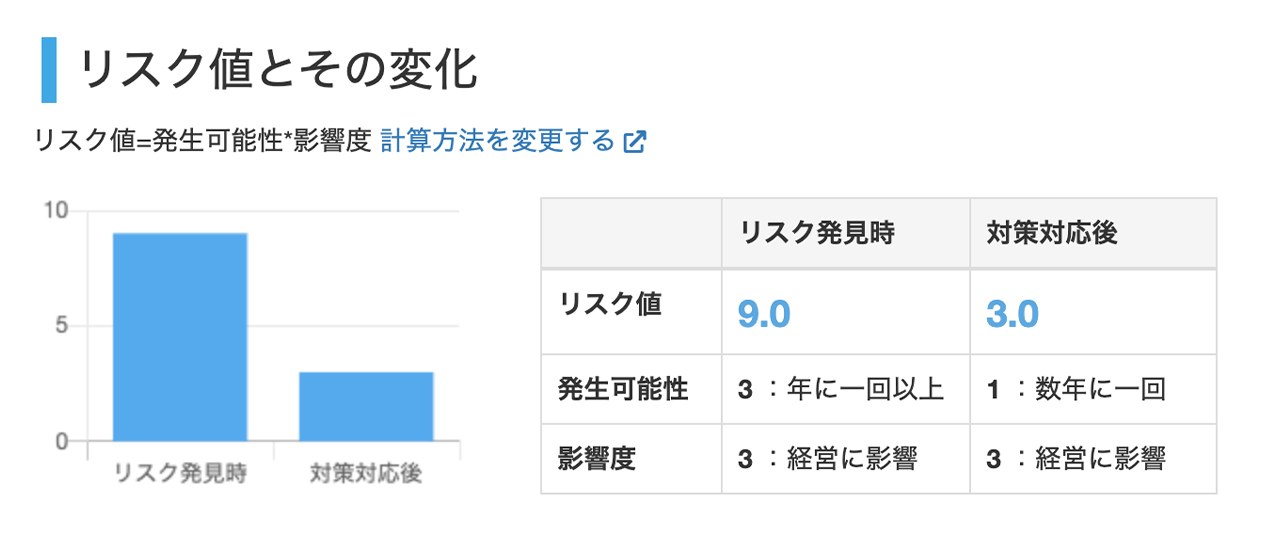Screen dimensions: 1280x558
Task: Click the external link icon beside 計算方法を変更する
Action: click(634, 142)
